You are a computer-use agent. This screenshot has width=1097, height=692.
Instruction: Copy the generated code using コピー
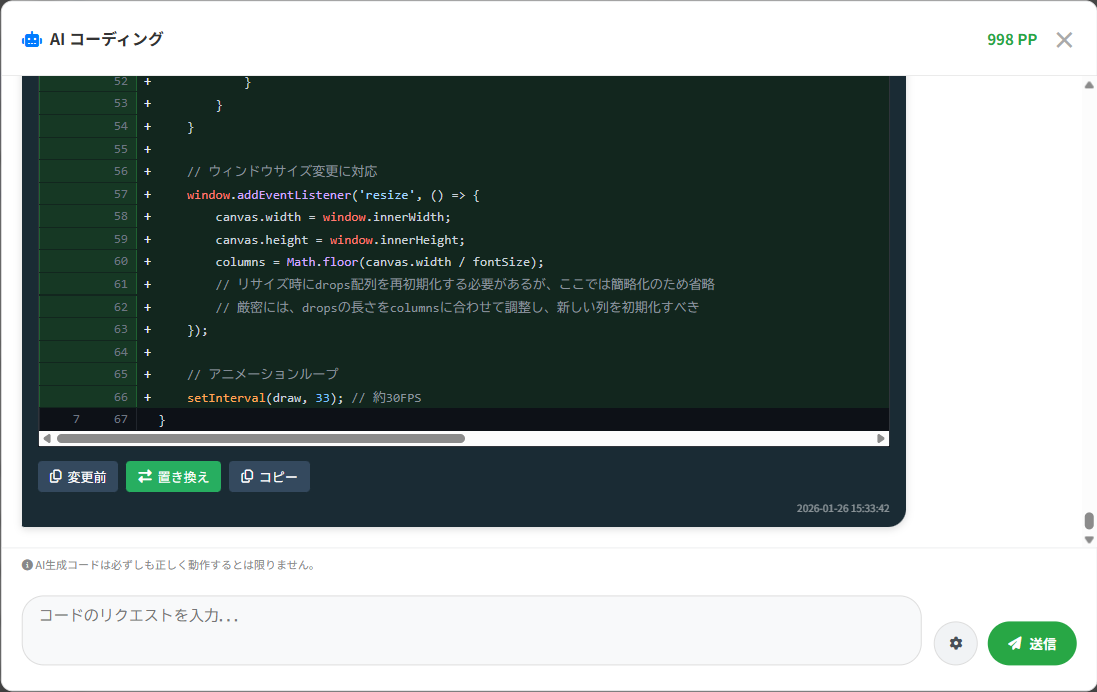[x=269, y=476]
